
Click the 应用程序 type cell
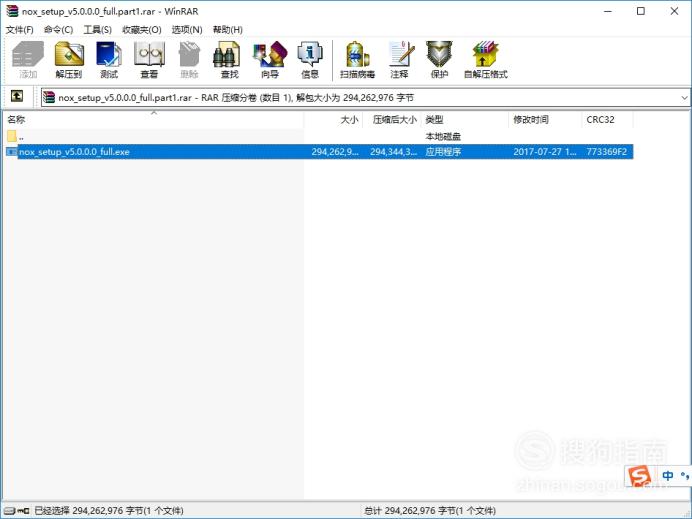click(x=443, y=152)
